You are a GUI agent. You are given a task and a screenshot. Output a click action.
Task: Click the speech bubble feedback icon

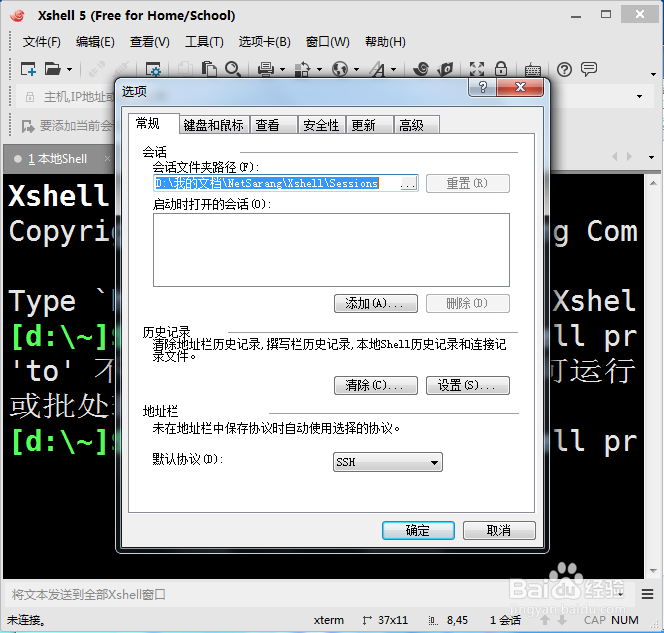point(589,69)
